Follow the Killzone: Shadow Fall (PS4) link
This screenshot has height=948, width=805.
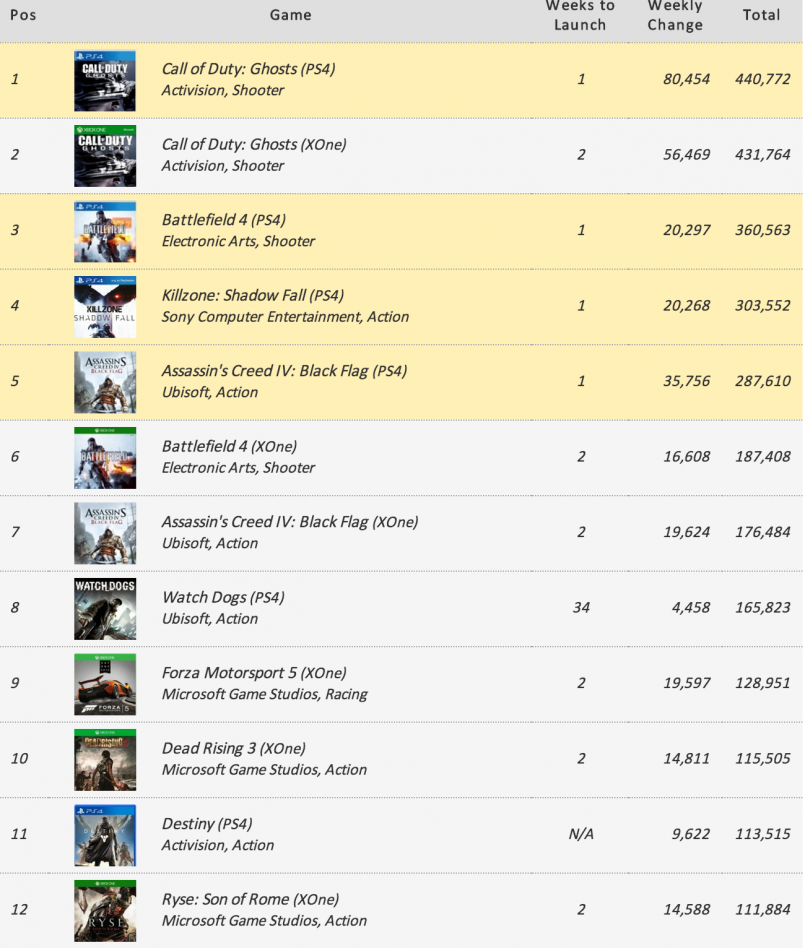[x=253, y=296]
